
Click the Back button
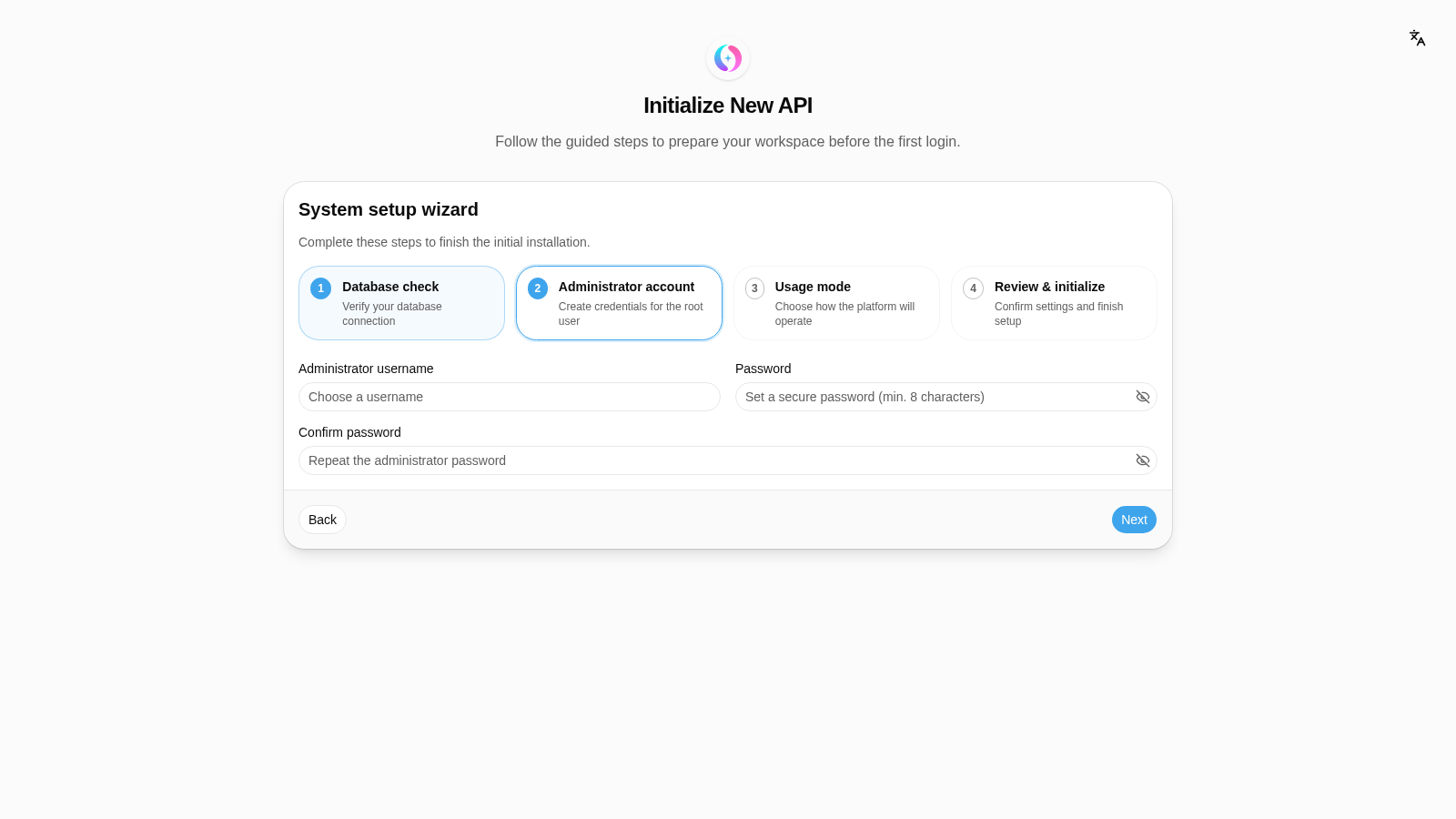(322, 520)
